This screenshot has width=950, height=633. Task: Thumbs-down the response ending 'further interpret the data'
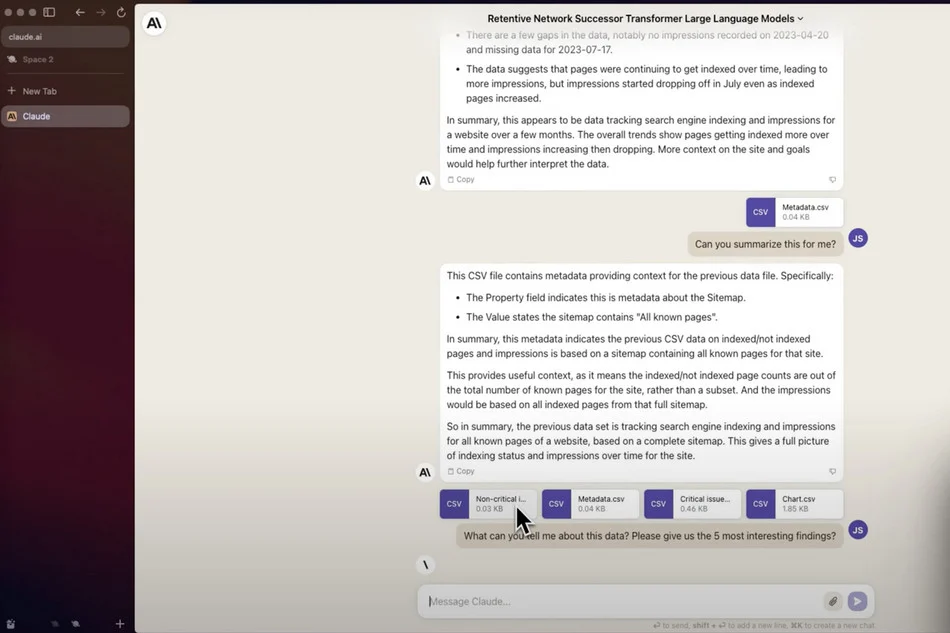[x=832, y=179]
